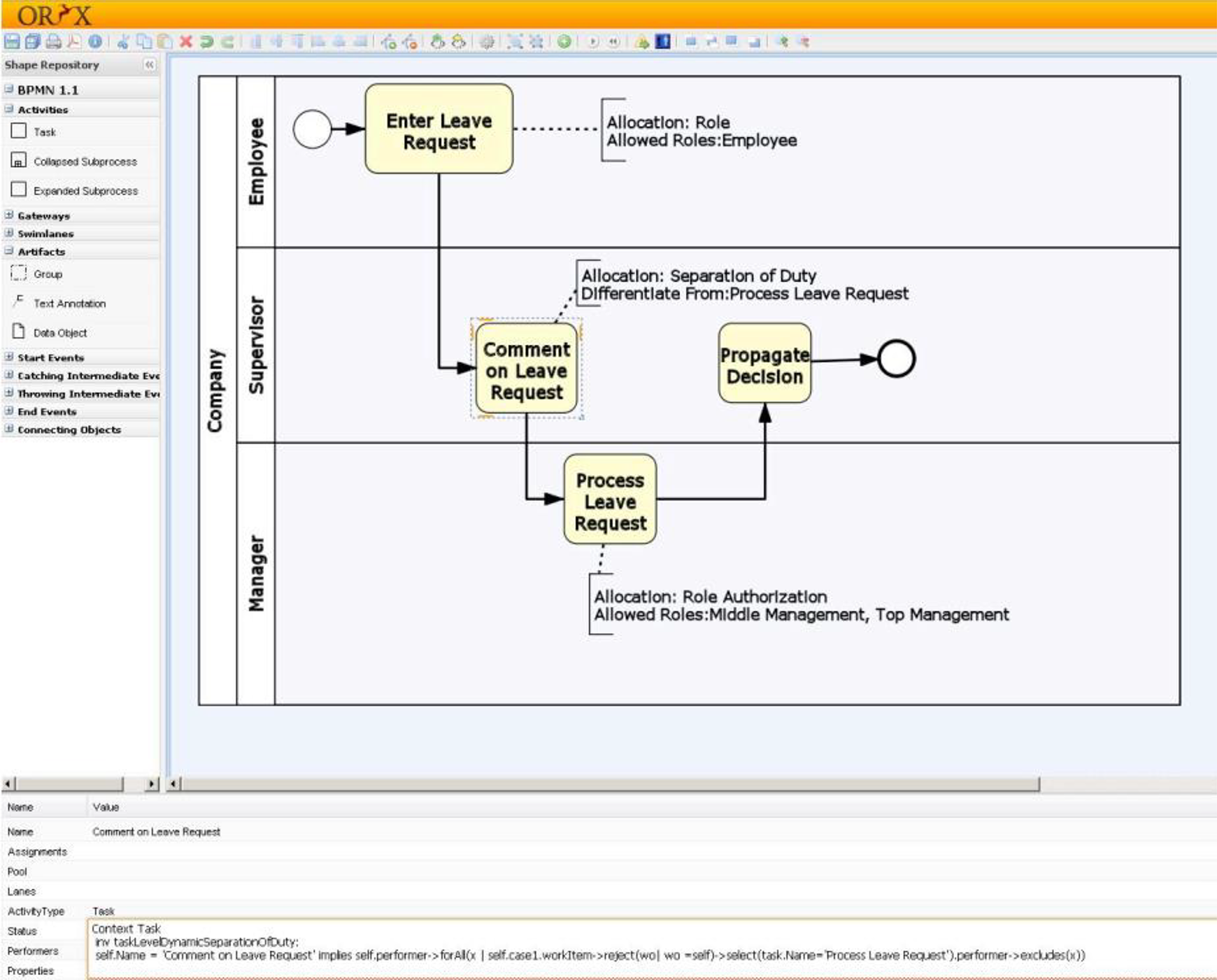The height and width of the screenshot is (980, 1217).
Task: Click the repository panel right scroll arrow
Action: point(152,784)
